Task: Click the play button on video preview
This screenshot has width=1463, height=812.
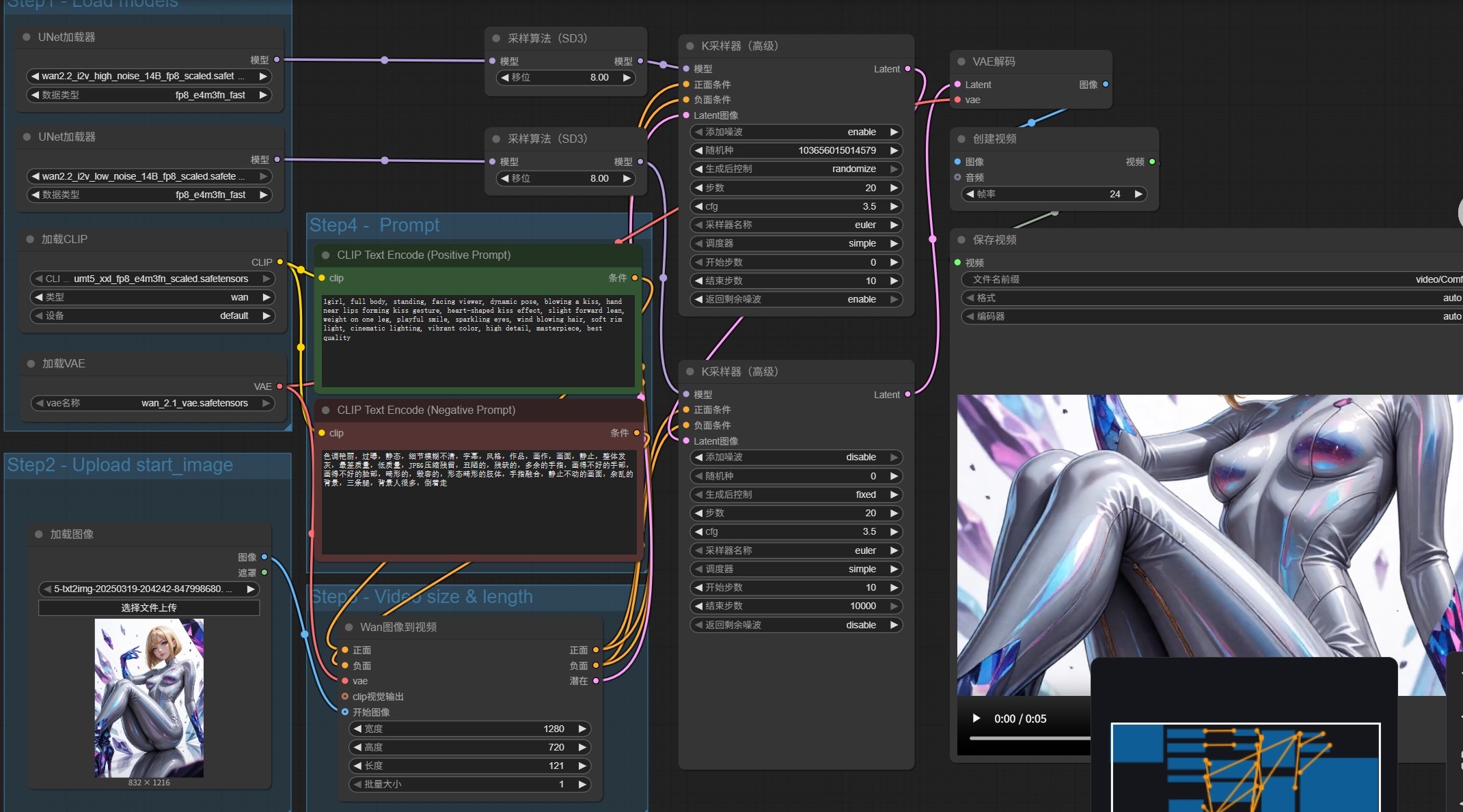Action: tap(976, 718)
